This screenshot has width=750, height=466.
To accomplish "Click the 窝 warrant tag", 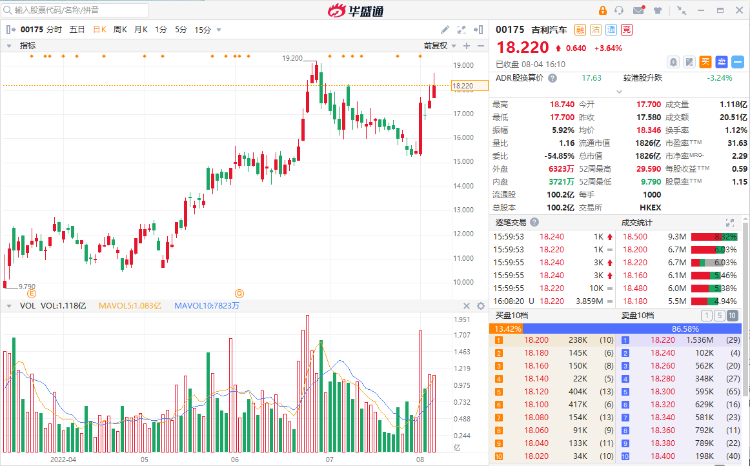I will (x=627, y=30).
